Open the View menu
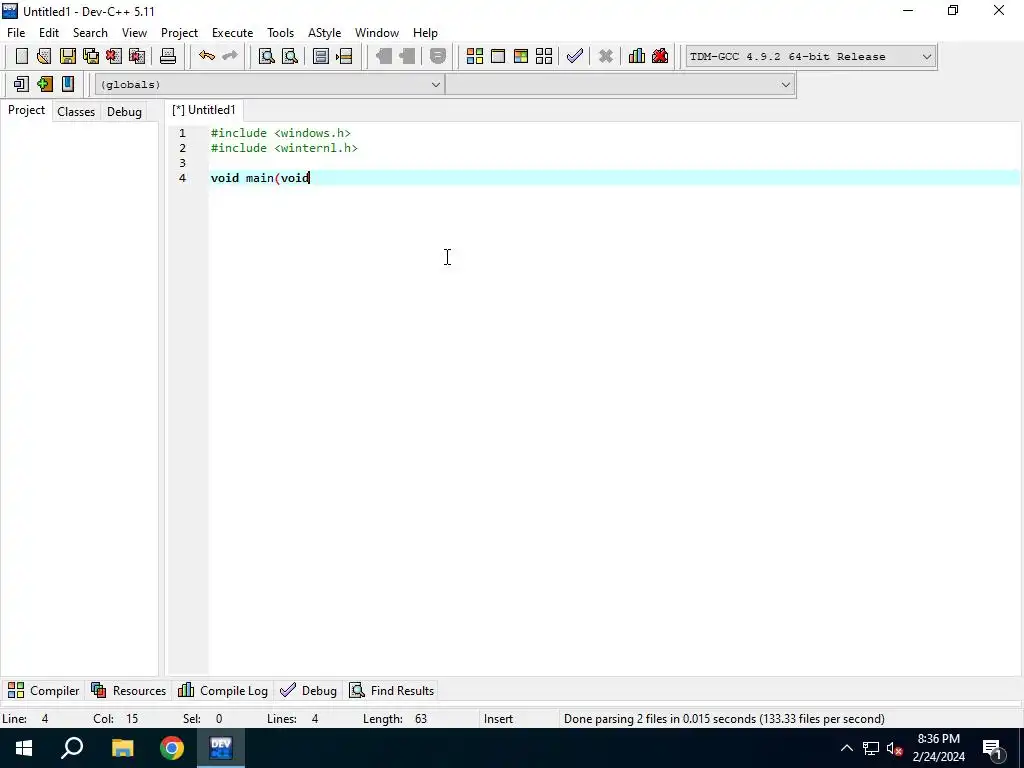1024x768 pixels. click(x=135, y=33)
